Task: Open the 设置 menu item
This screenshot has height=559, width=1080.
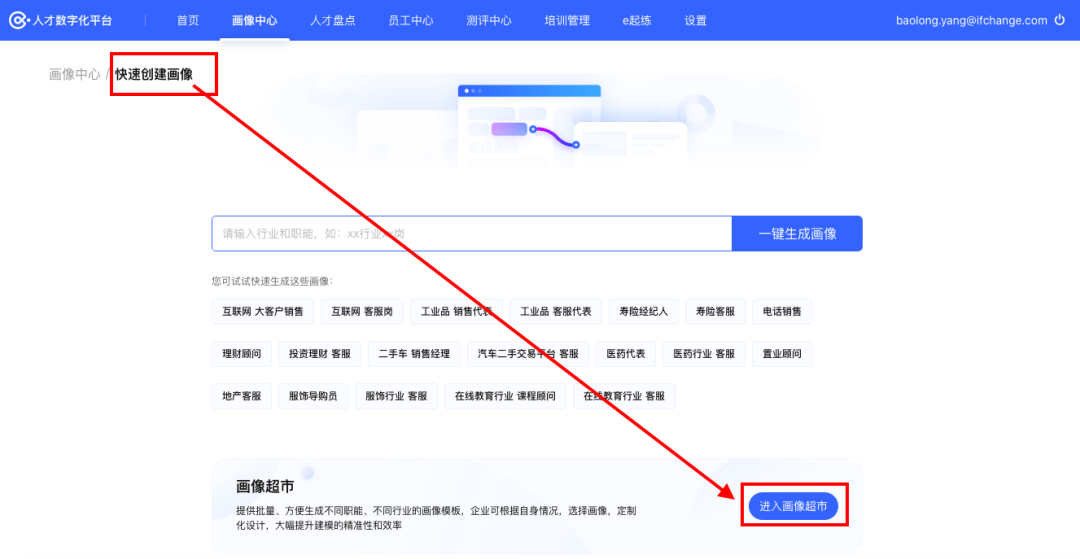Action: tap(695, 20)
